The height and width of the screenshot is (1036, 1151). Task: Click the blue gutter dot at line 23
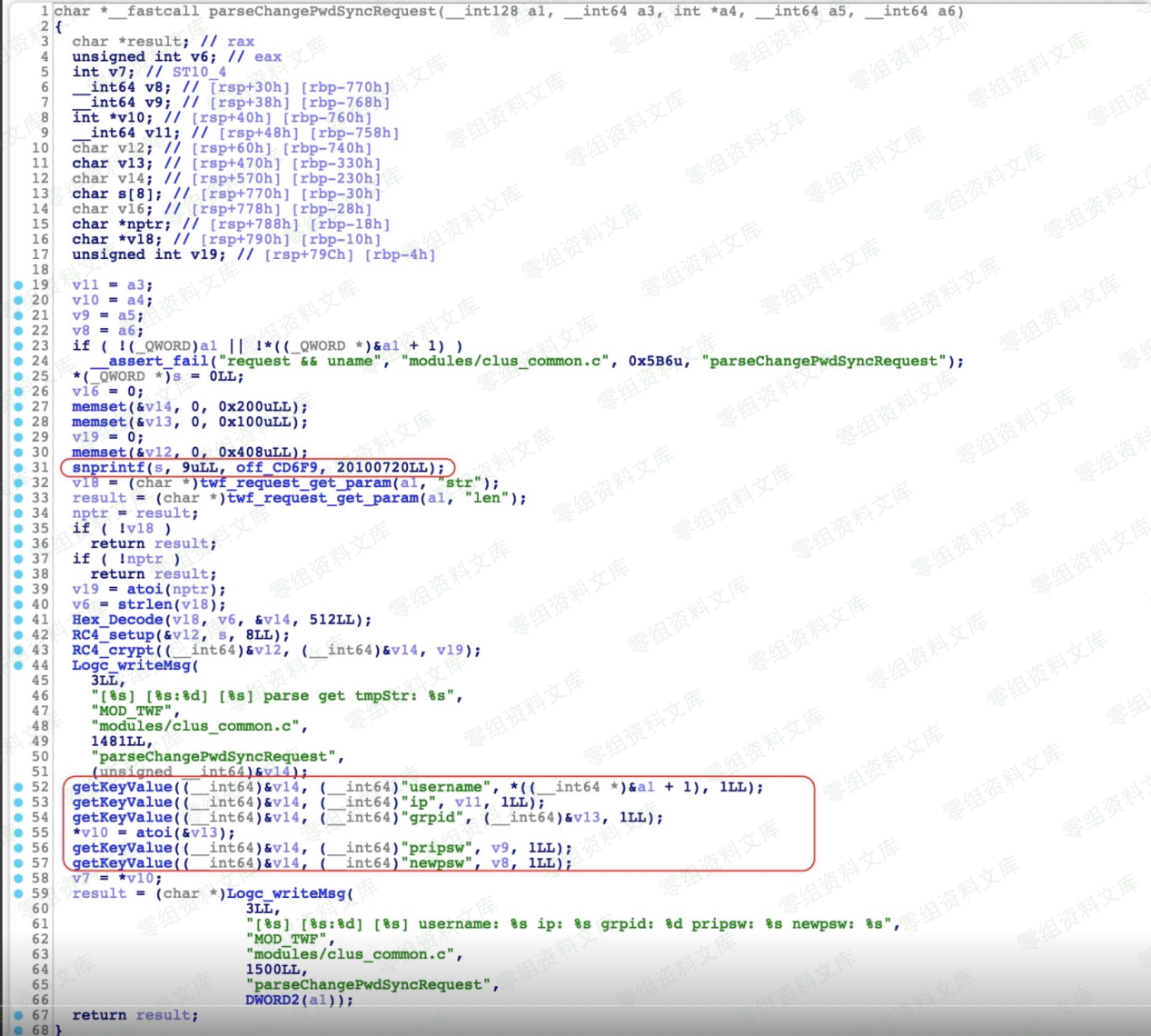18,345
